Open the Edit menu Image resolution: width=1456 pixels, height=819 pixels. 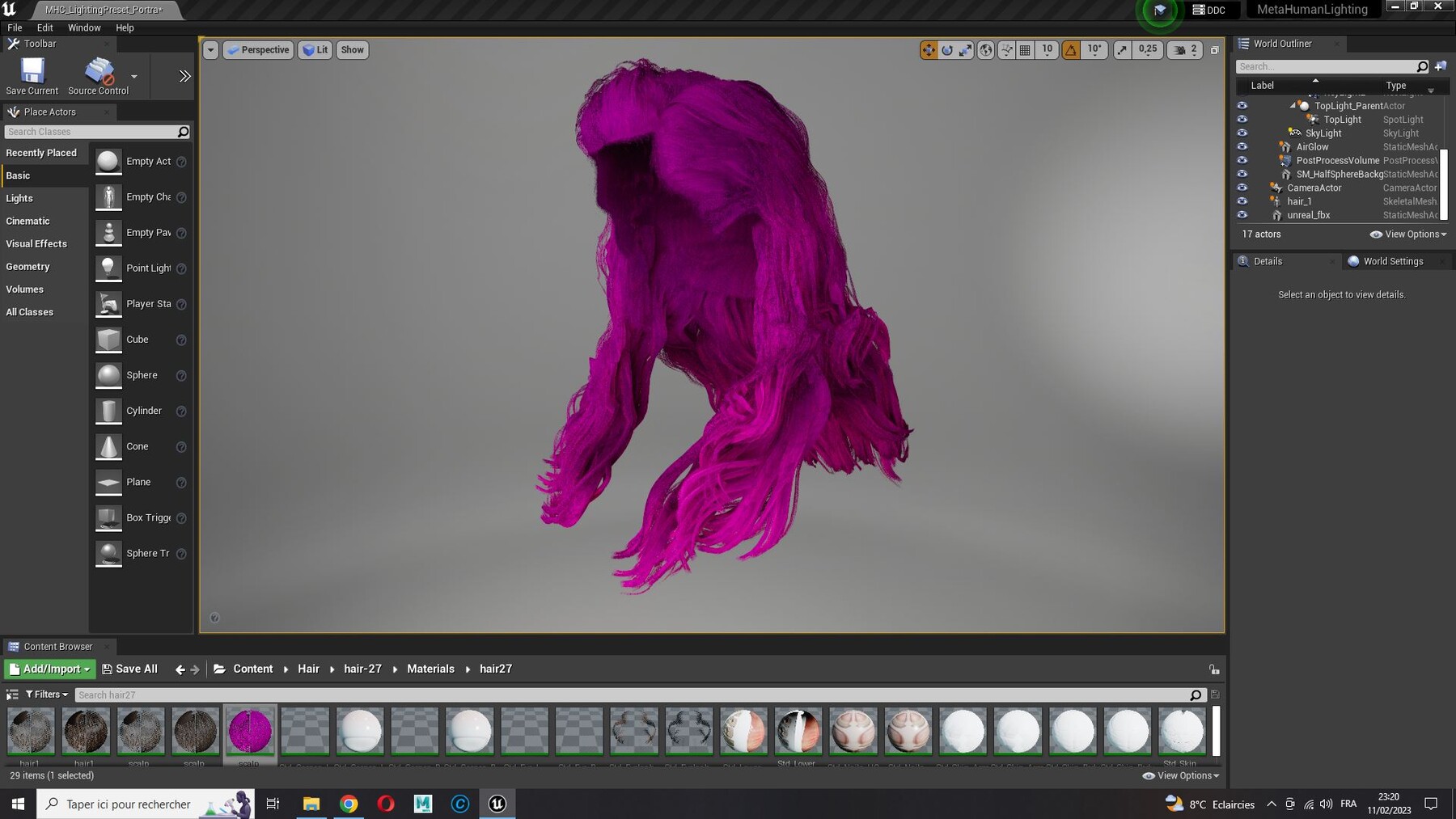coord(45,27)
